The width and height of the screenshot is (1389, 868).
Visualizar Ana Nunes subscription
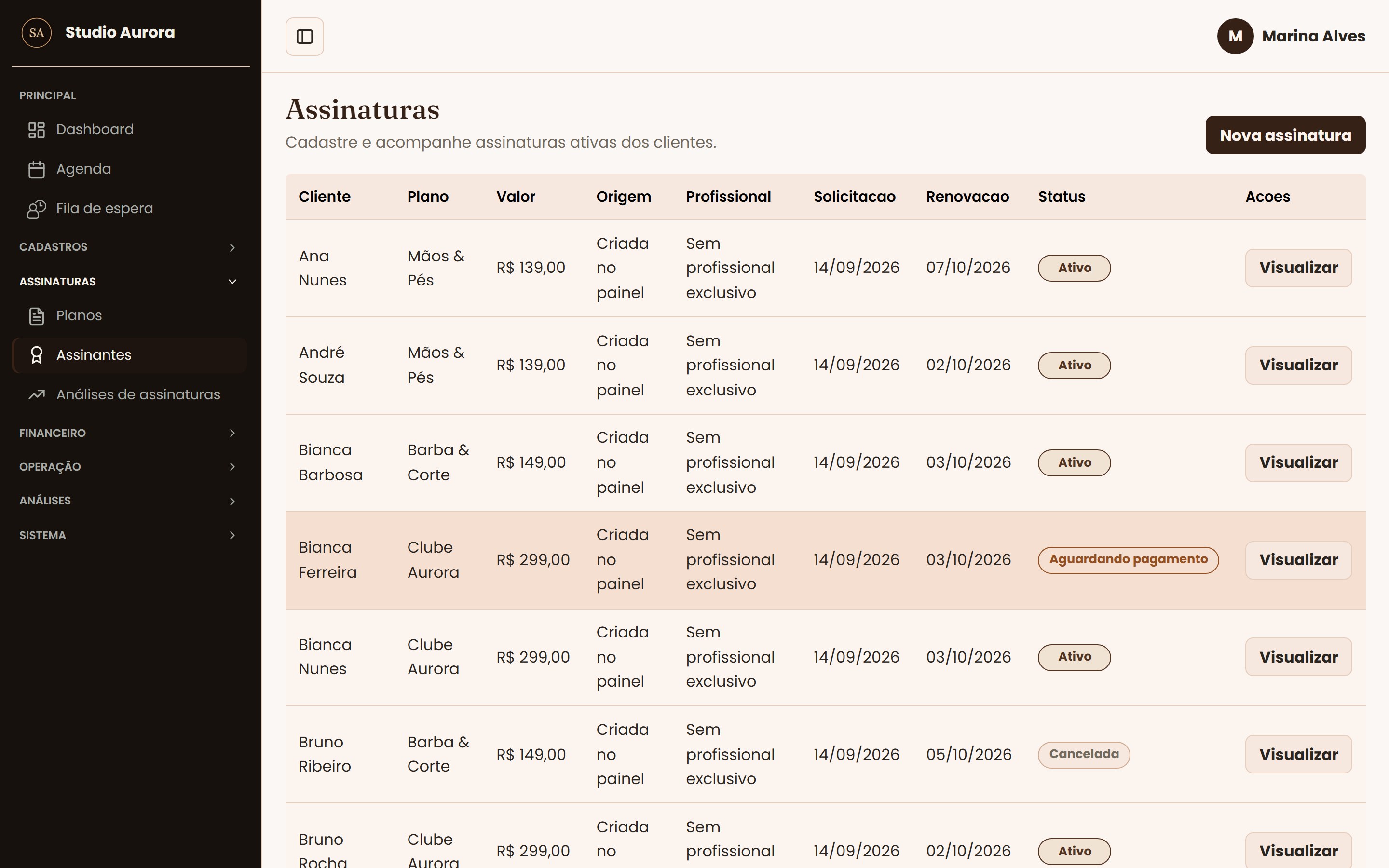pyautogui.click(x=1298, y=268)
